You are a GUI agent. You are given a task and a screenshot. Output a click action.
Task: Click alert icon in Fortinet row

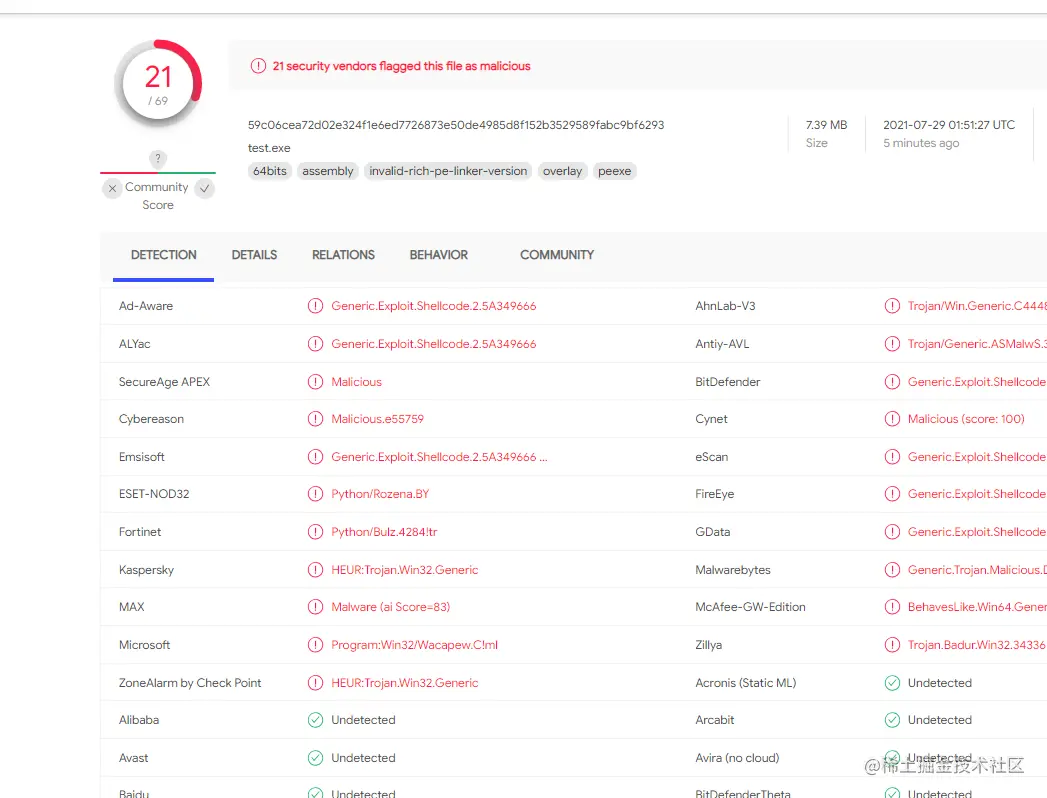pyautogui.click(x=315, y=532)
